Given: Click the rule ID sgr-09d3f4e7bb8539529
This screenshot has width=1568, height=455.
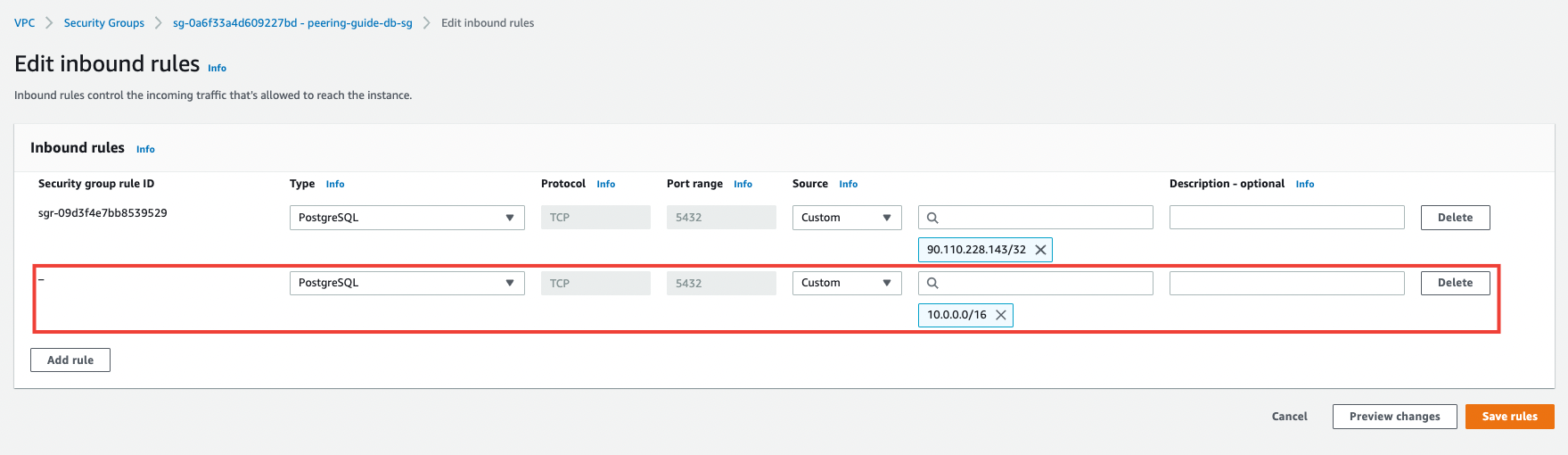Looking at the screenshot, I should tap(103, 213).
